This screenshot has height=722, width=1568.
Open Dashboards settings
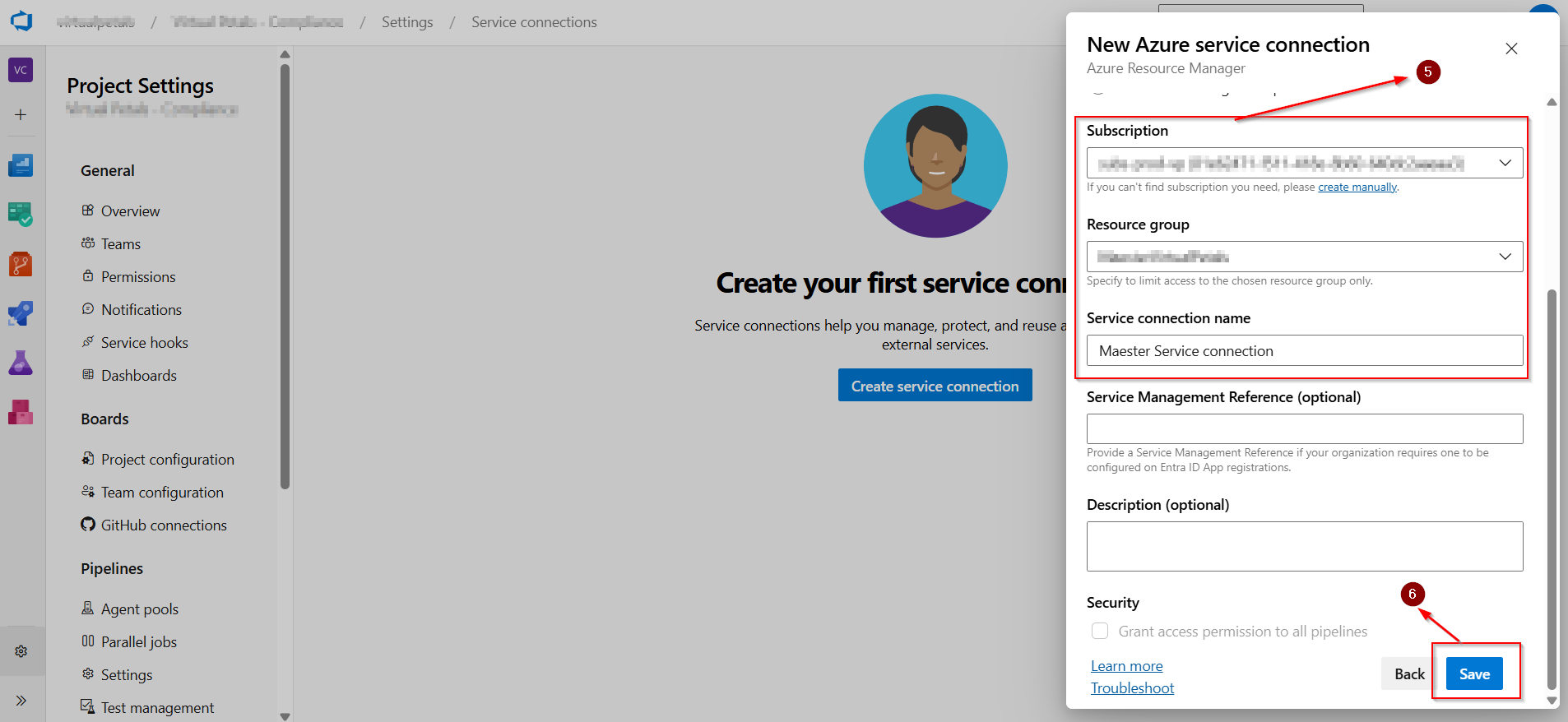click(139, 376)
